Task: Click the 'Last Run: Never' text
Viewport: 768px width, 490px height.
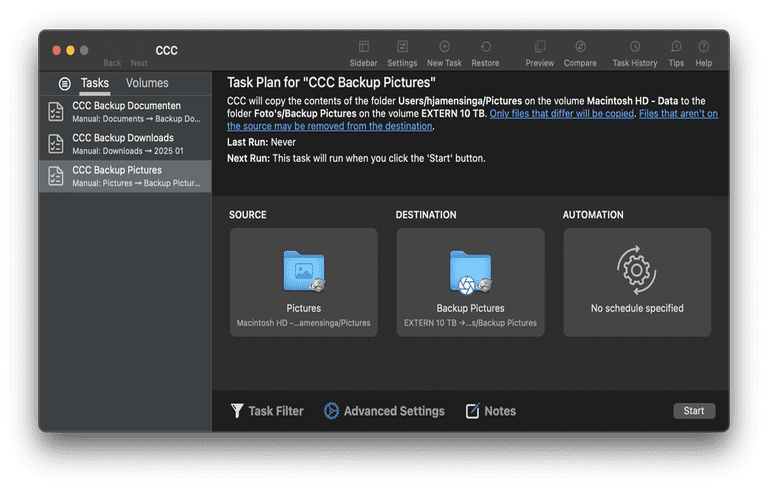Action: 261,142
